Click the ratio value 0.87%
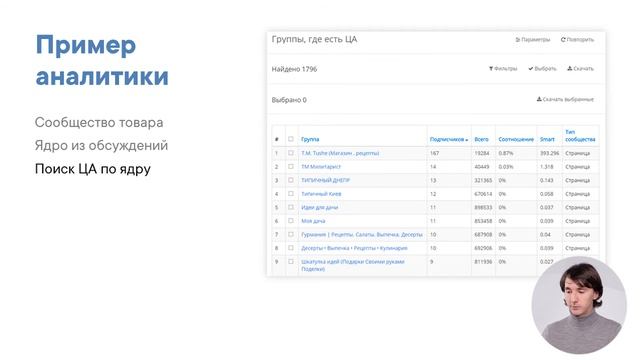The height and width of the screenshot is (360, 640). pyautogui.click(x=506, y=153)
